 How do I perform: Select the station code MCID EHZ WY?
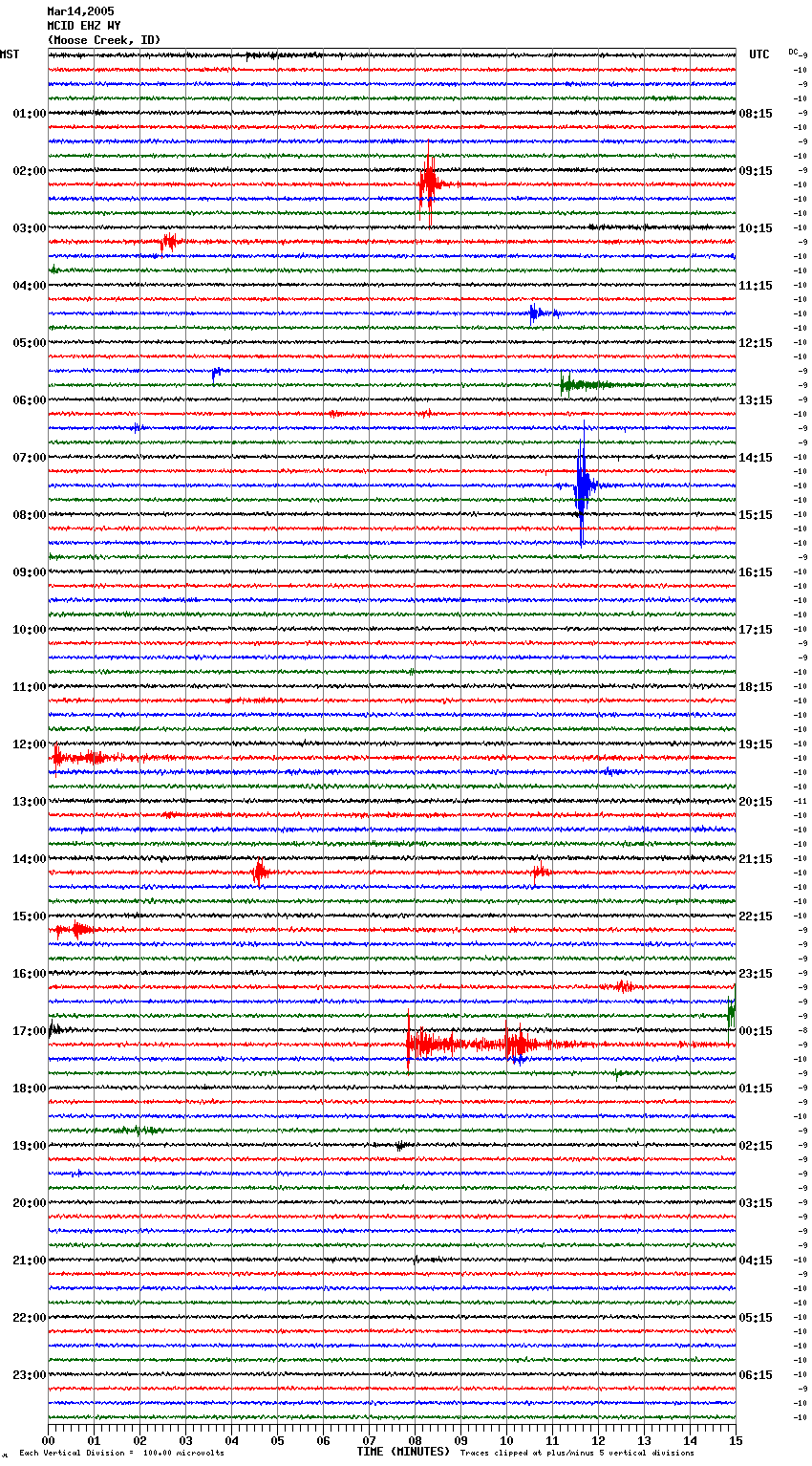pos(83,26)
